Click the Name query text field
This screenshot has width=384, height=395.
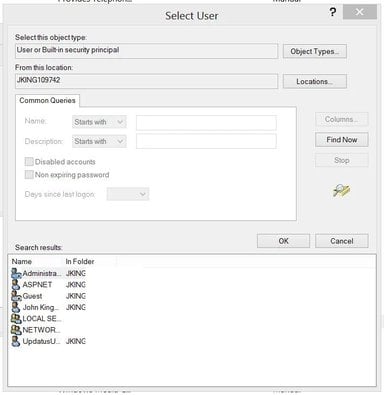(x=206, y=123)
